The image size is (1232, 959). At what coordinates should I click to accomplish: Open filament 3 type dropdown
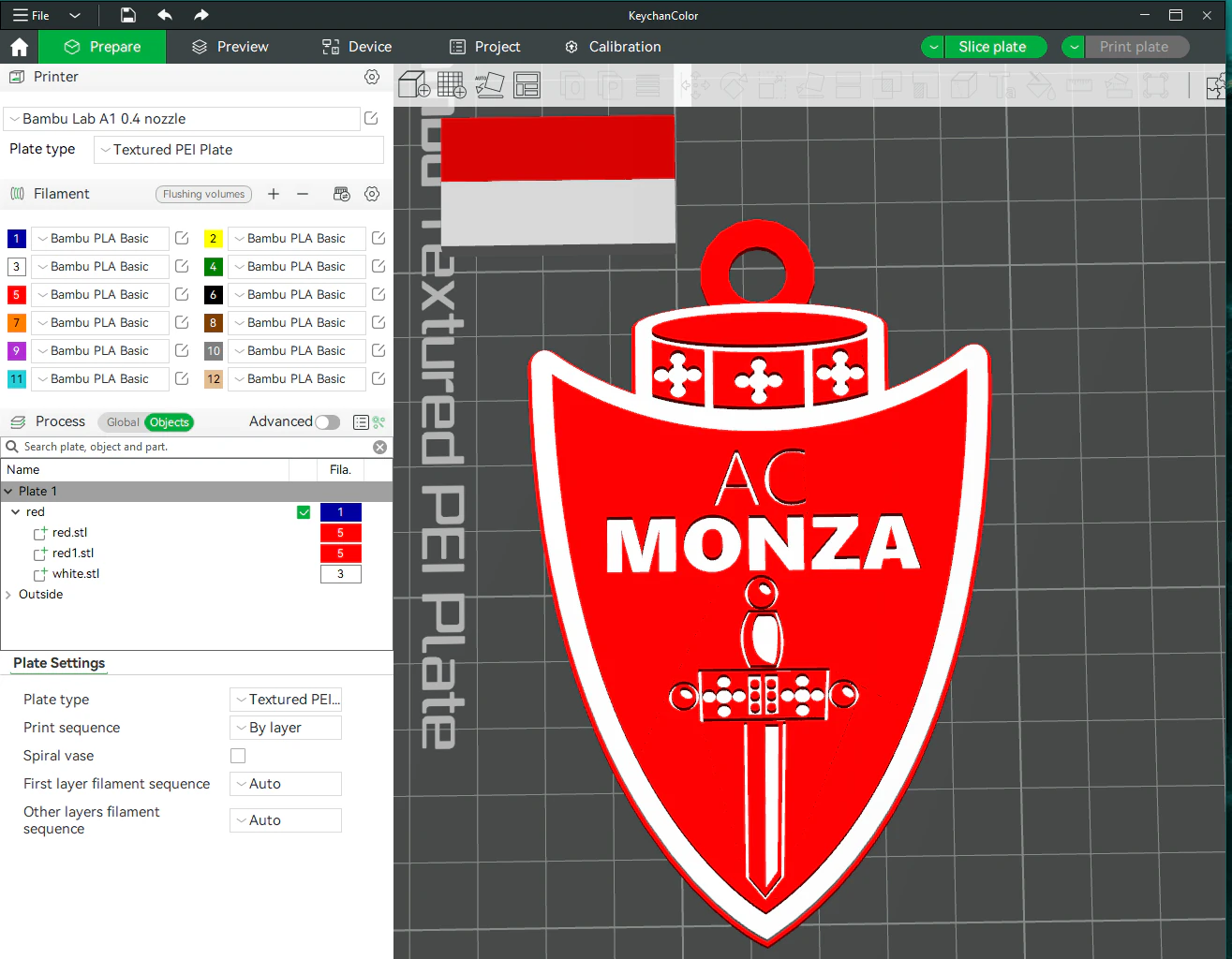(100, 266)
